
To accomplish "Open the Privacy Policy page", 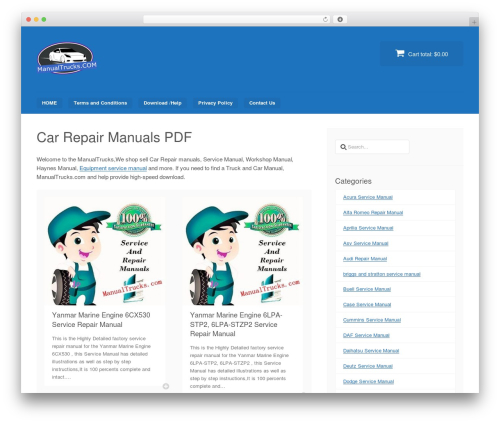I will point(215,103).
